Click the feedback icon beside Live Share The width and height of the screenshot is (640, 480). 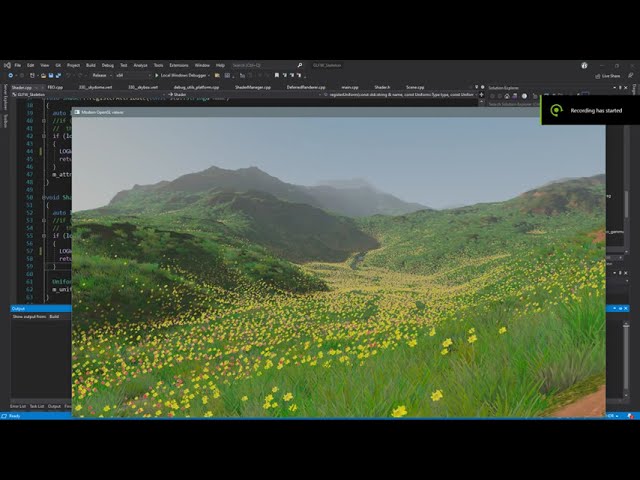pyautogui.click(x=631, y=76)
